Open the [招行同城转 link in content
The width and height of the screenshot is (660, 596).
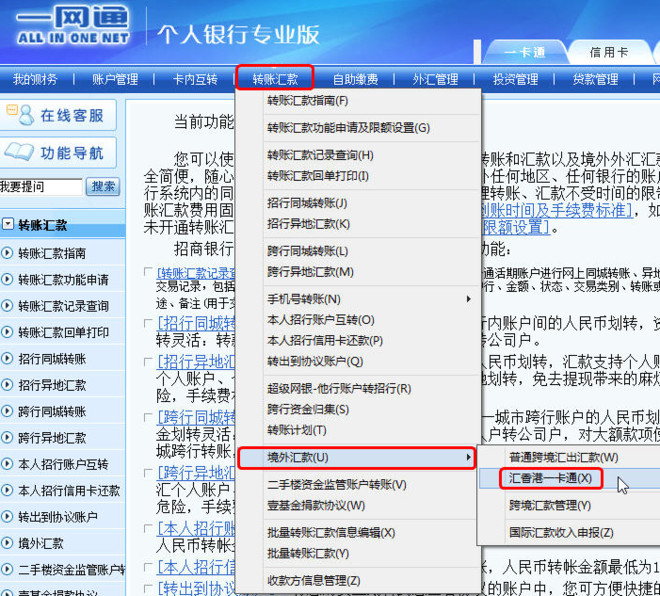pos(196,323)
